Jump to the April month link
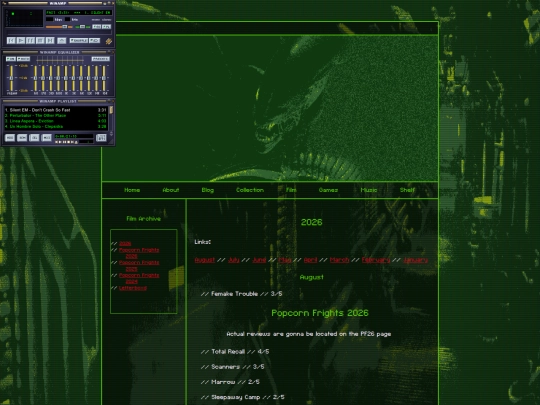Viewport: 540px width, 405px height. tap(310, 260)
